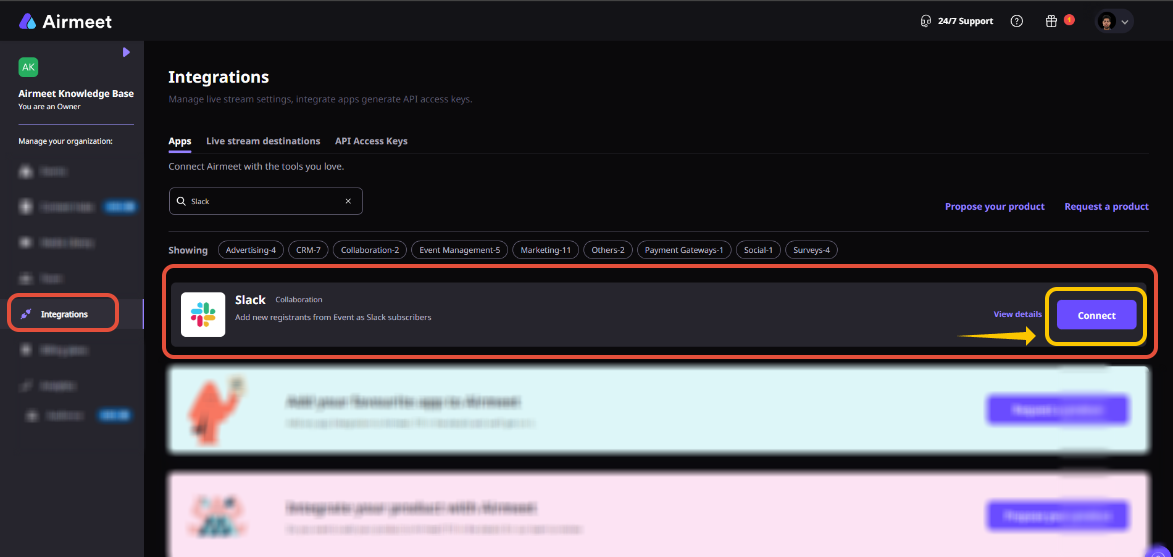The width and height of the screenshot is (1173, 557).
Task: Click the Slack app logo
Action: click(x=203, y=314)
